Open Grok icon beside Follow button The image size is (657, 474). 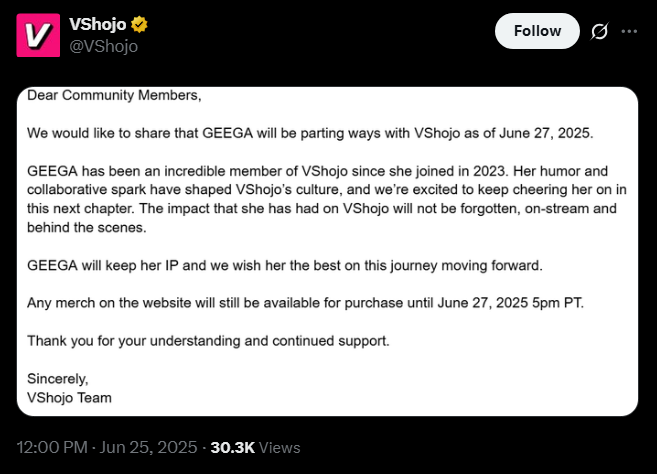click(x=600, y=31)
